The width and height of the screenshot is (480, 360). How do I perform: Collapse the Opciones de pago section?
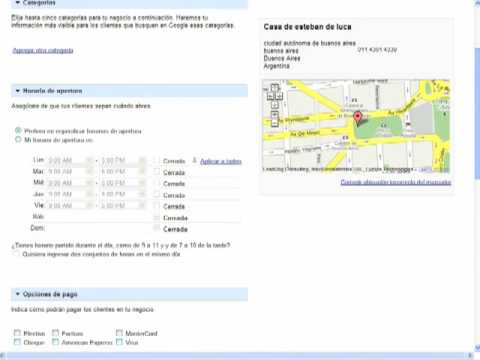tap(18, 294)
